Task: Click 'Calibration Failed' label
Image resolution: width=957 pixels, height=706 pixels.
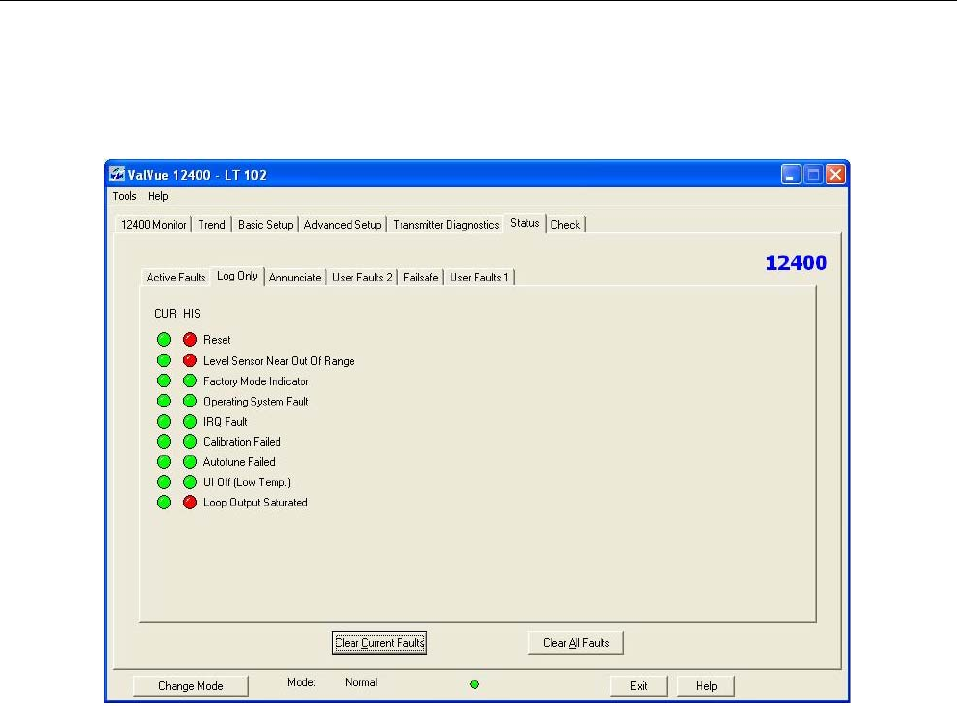Action: tap(242, 442)
